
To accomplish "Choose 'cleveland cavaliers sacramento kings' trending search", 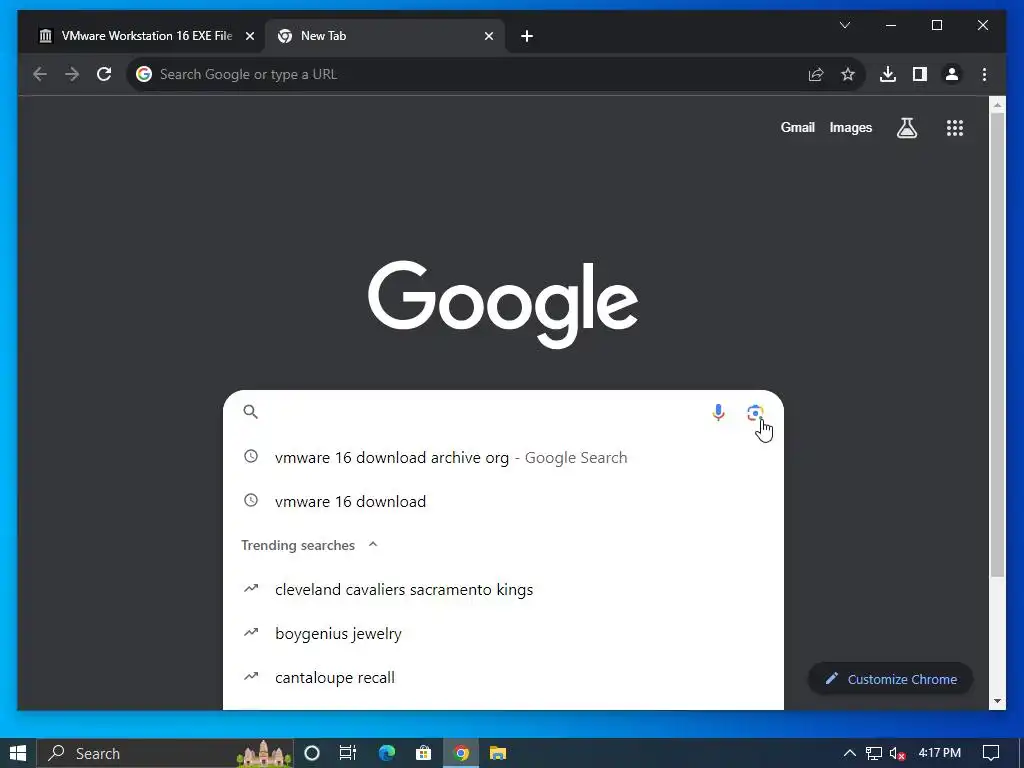I will (x=503, y=589).
